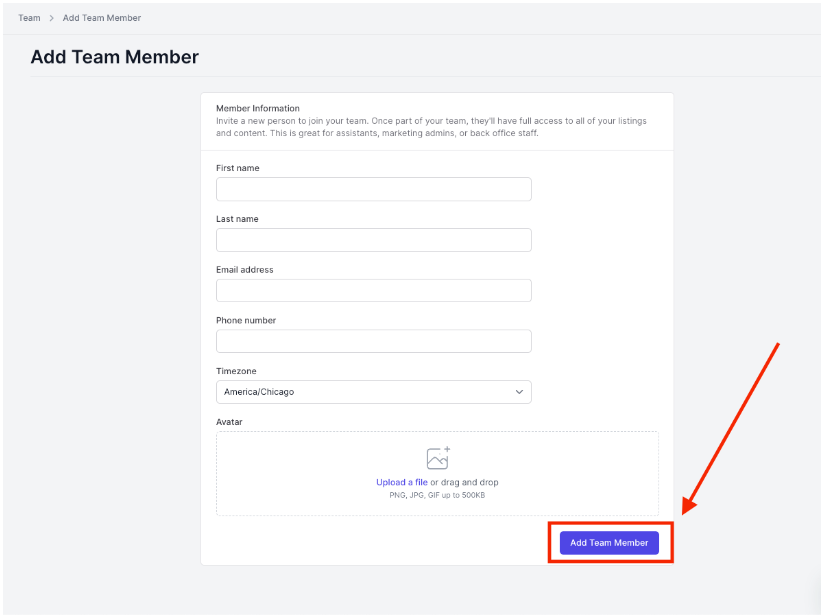Focus the First name input field
Image resolution: width=822 pixels, height=616 pixels.
pyautogui.click(x=374, y=189)
